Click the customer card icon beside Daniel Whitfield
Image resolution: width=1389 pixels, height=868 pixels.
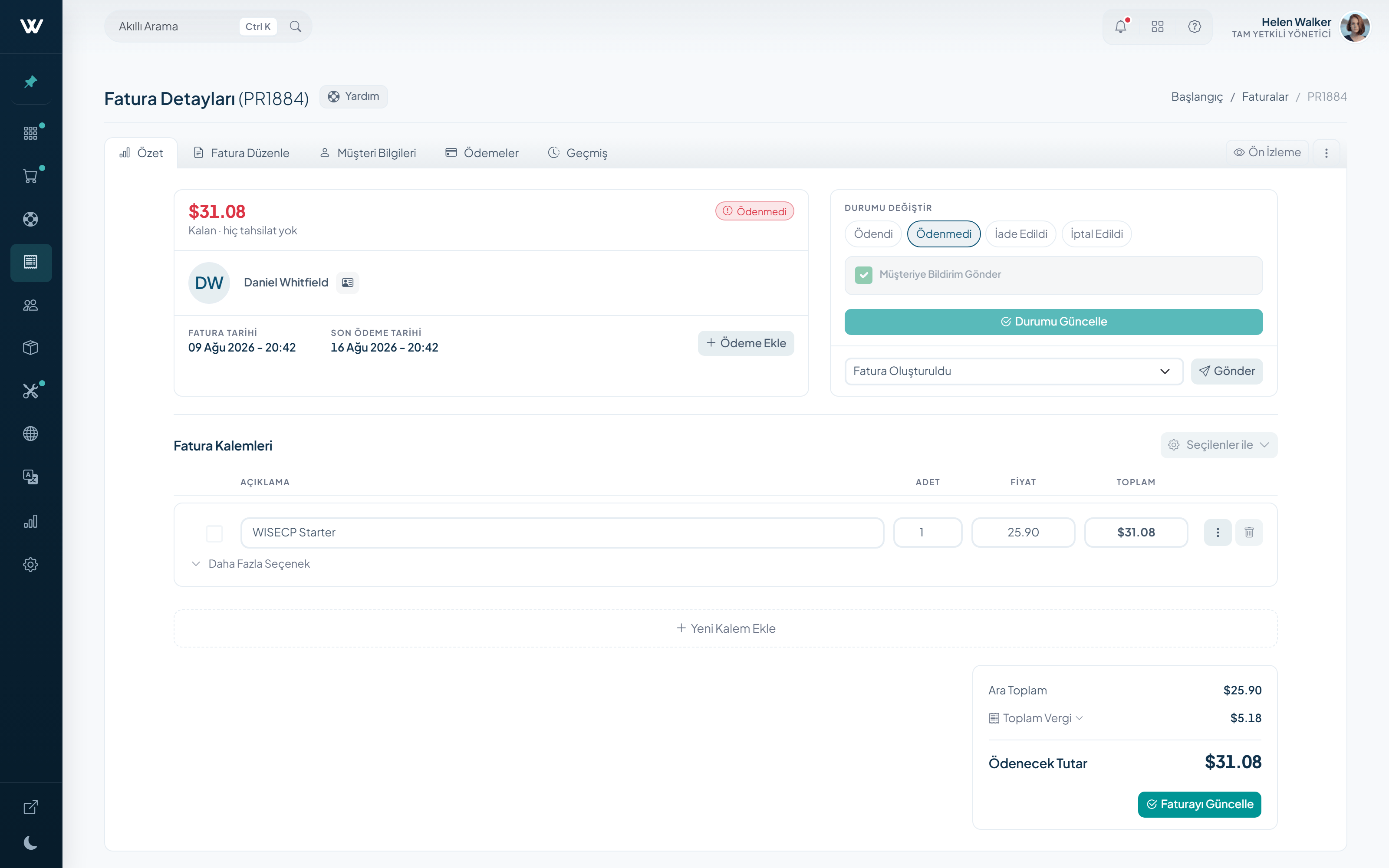tap(348, 283)
